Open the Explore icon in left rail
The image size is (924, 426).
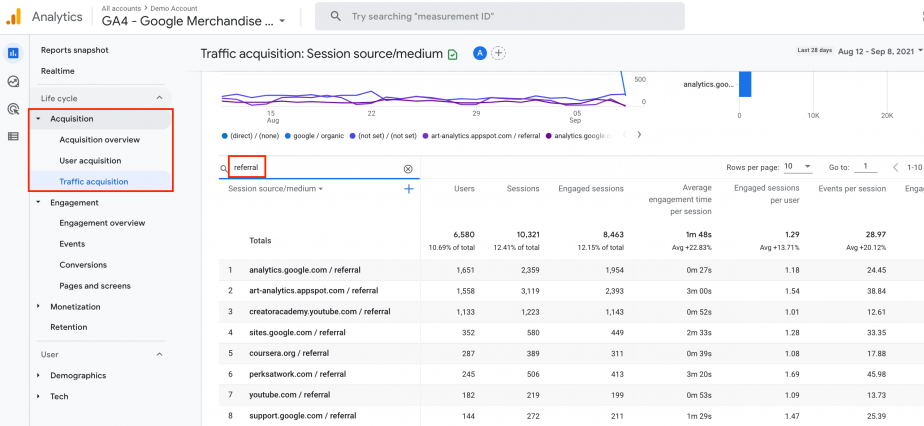coord(13,81)
